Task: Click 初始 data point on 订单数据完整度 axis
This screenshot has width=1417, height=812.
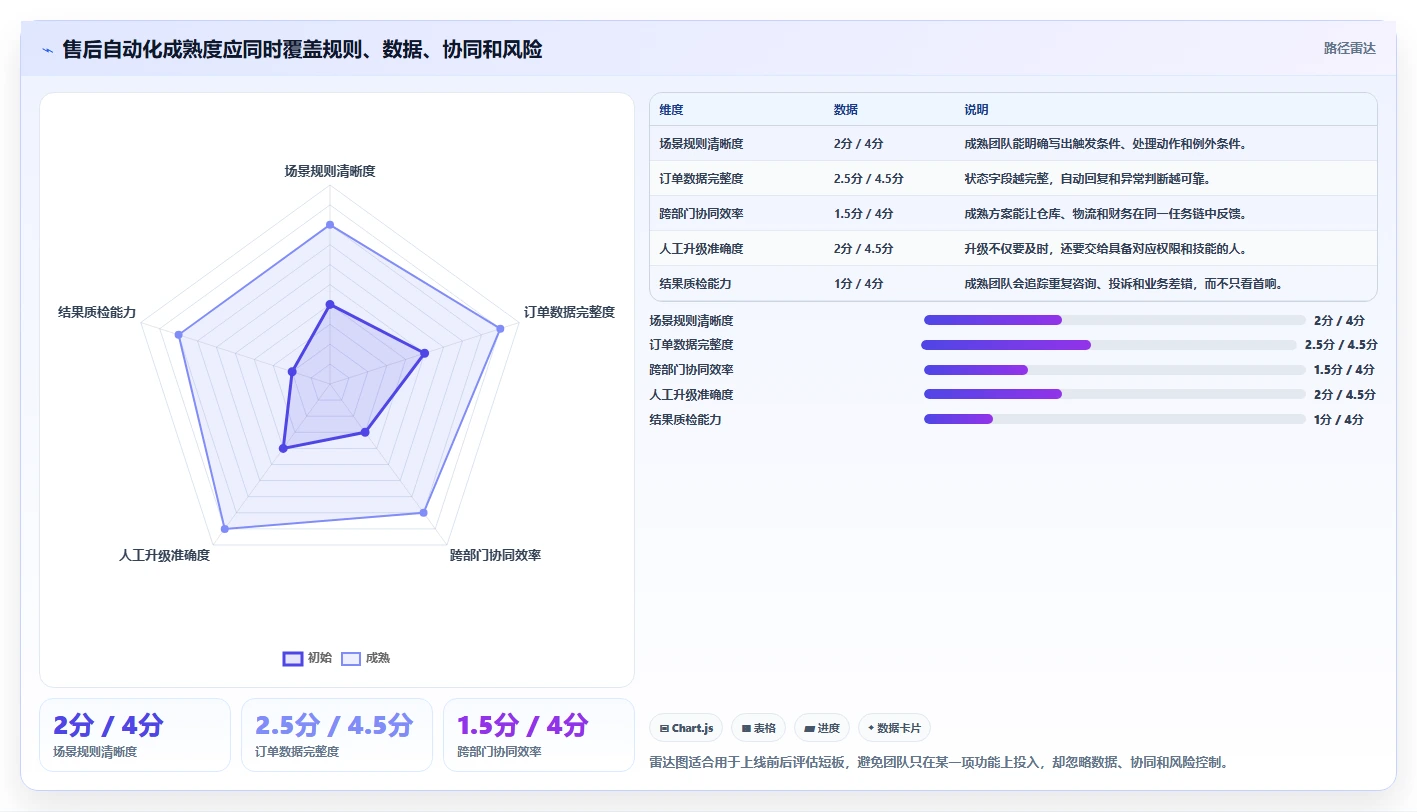Action: [x=424, y=352]
